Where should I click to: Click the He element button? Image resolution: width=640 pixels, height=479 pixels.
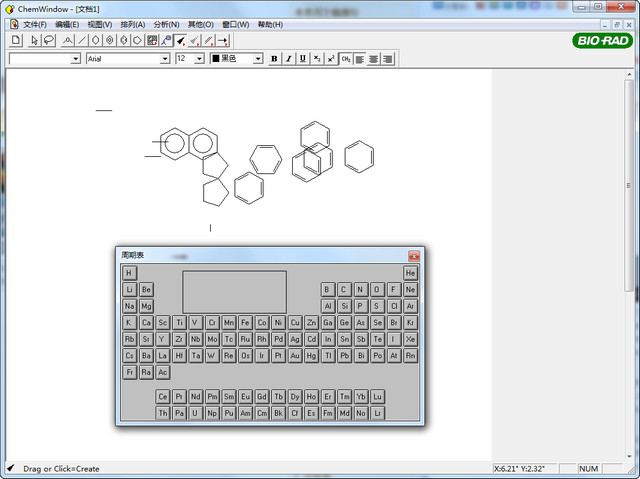[x=410, y=273]
